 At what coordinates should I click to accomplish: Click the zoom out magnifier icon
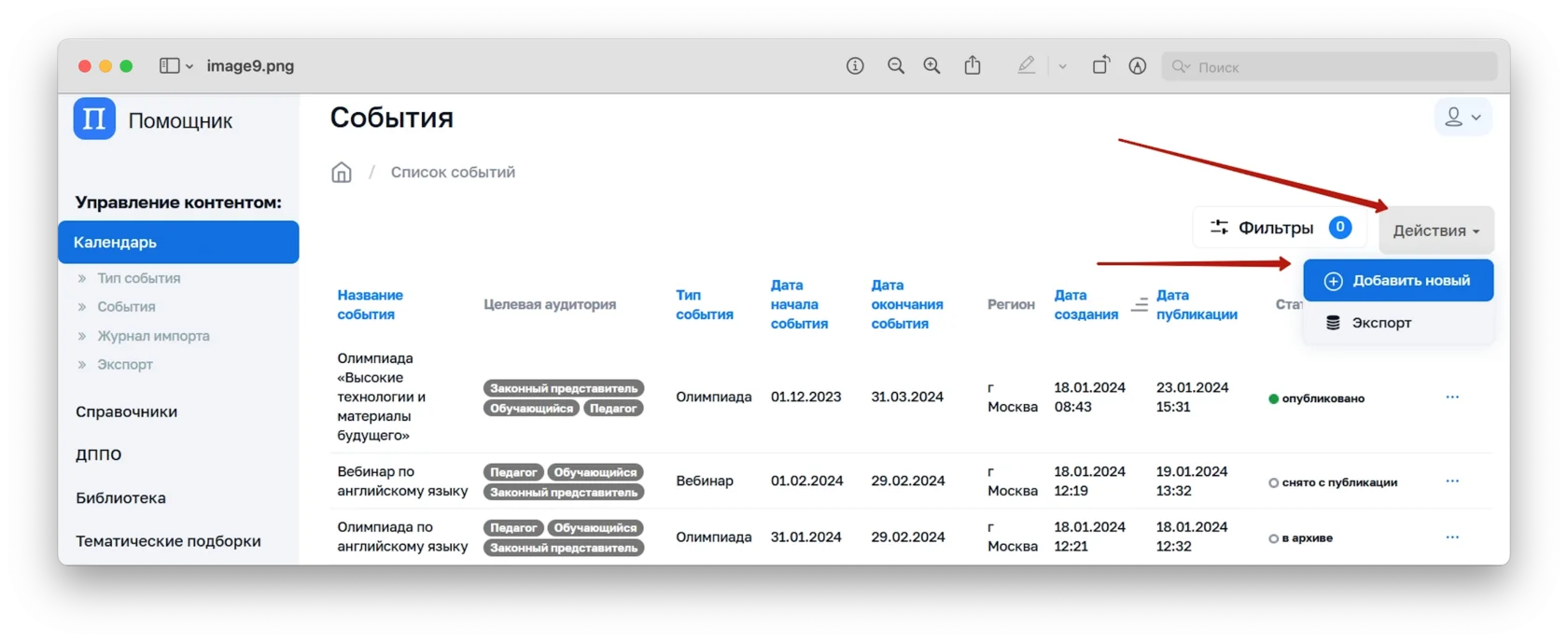pos(896,66)
